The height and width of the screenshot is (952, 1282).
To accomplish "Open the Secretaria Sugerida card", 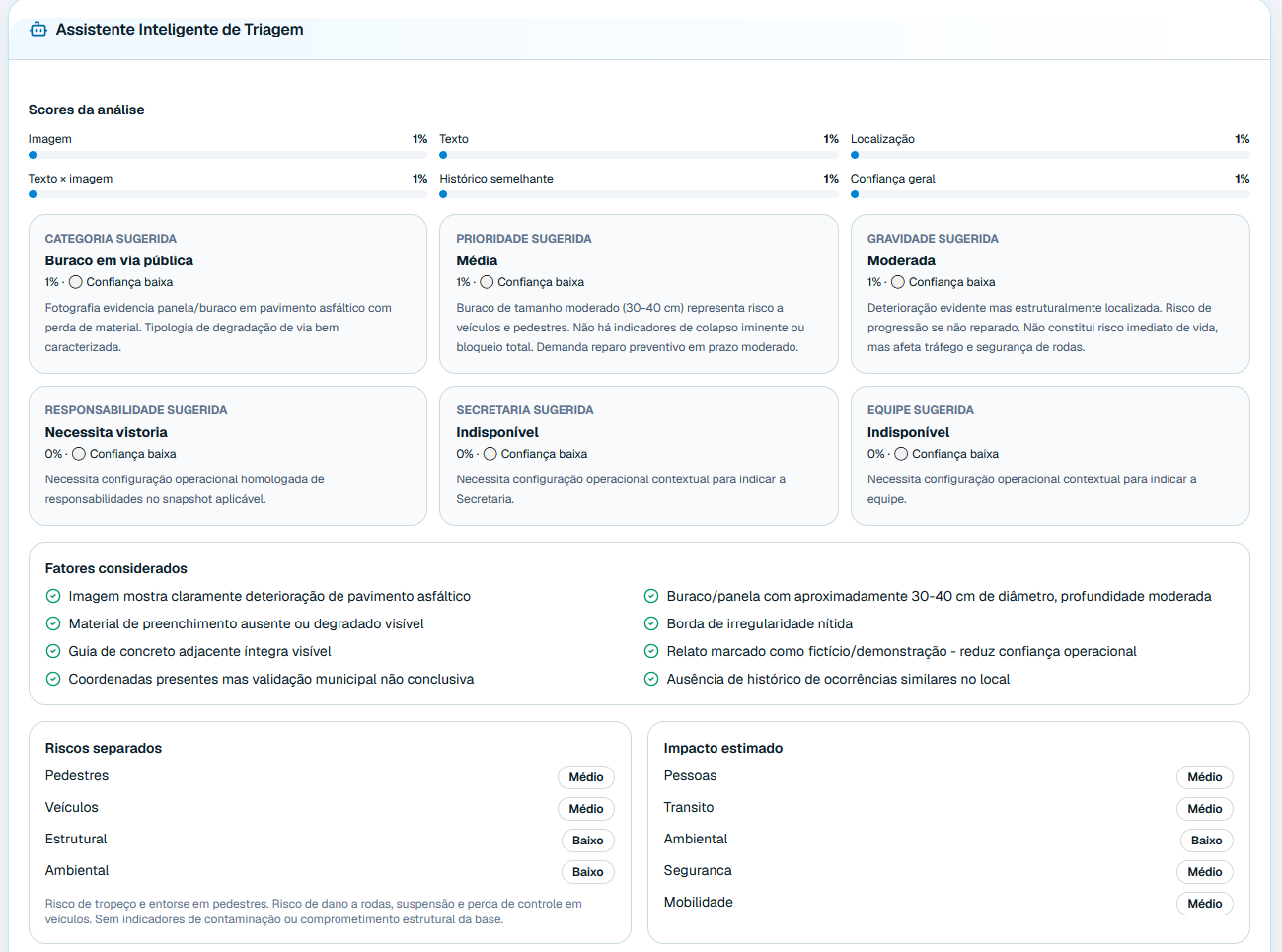I will pyautogui.click(x=639, y=456).
